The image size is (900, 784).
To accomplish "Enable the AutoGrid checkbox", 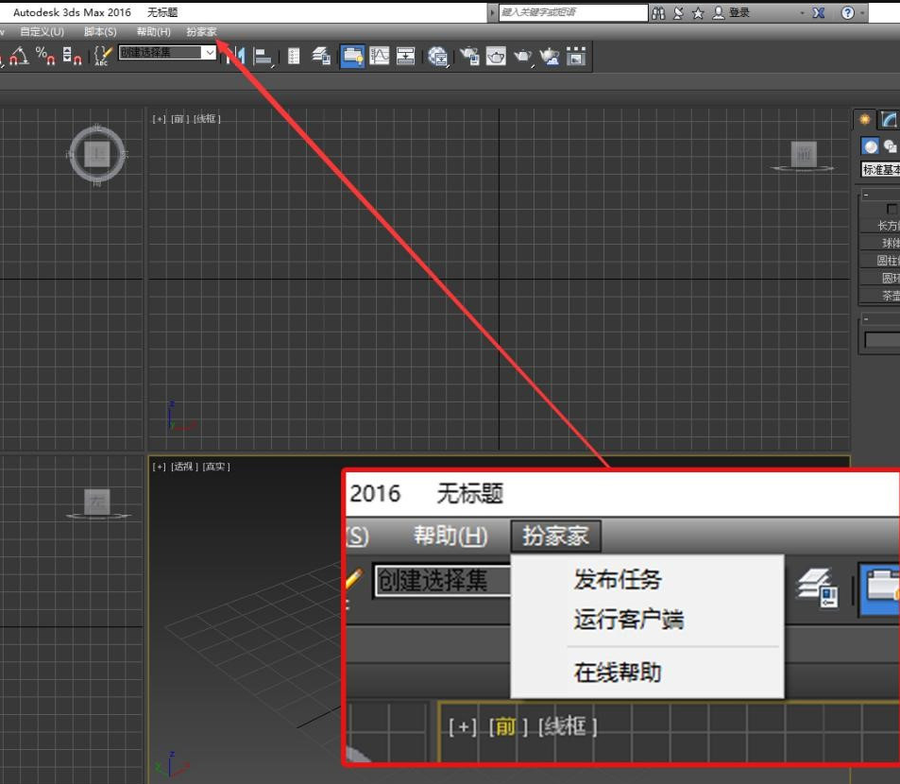I will click(891, 208).
